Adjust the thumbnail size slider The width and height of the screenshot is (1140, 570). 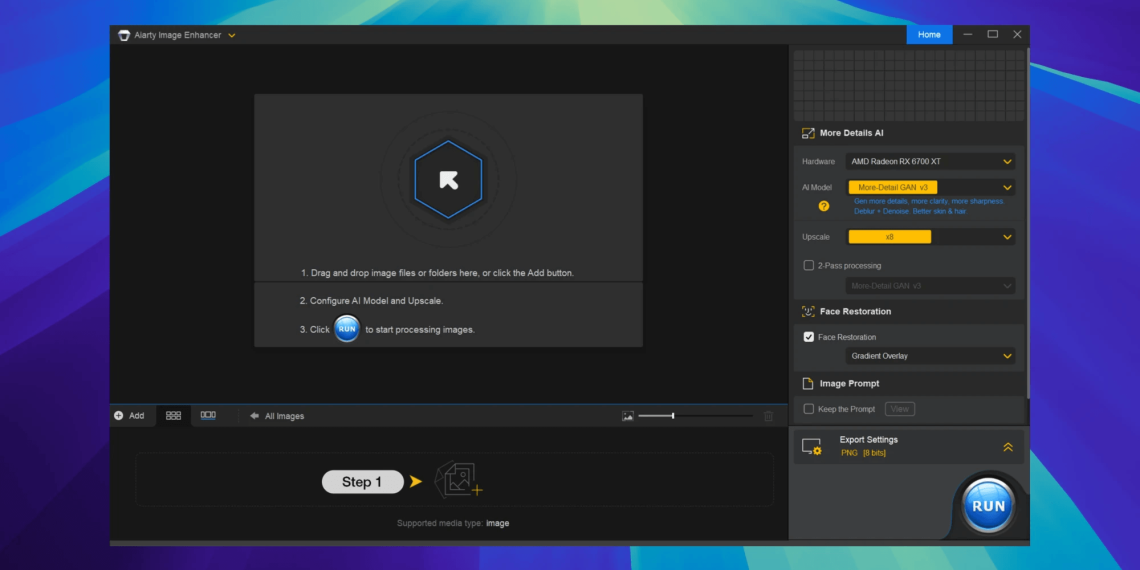click(673, 416)
